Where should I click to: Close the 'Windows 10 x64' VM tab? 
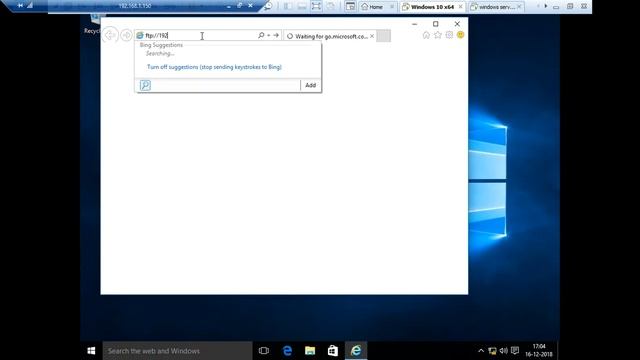click(461, 7)
